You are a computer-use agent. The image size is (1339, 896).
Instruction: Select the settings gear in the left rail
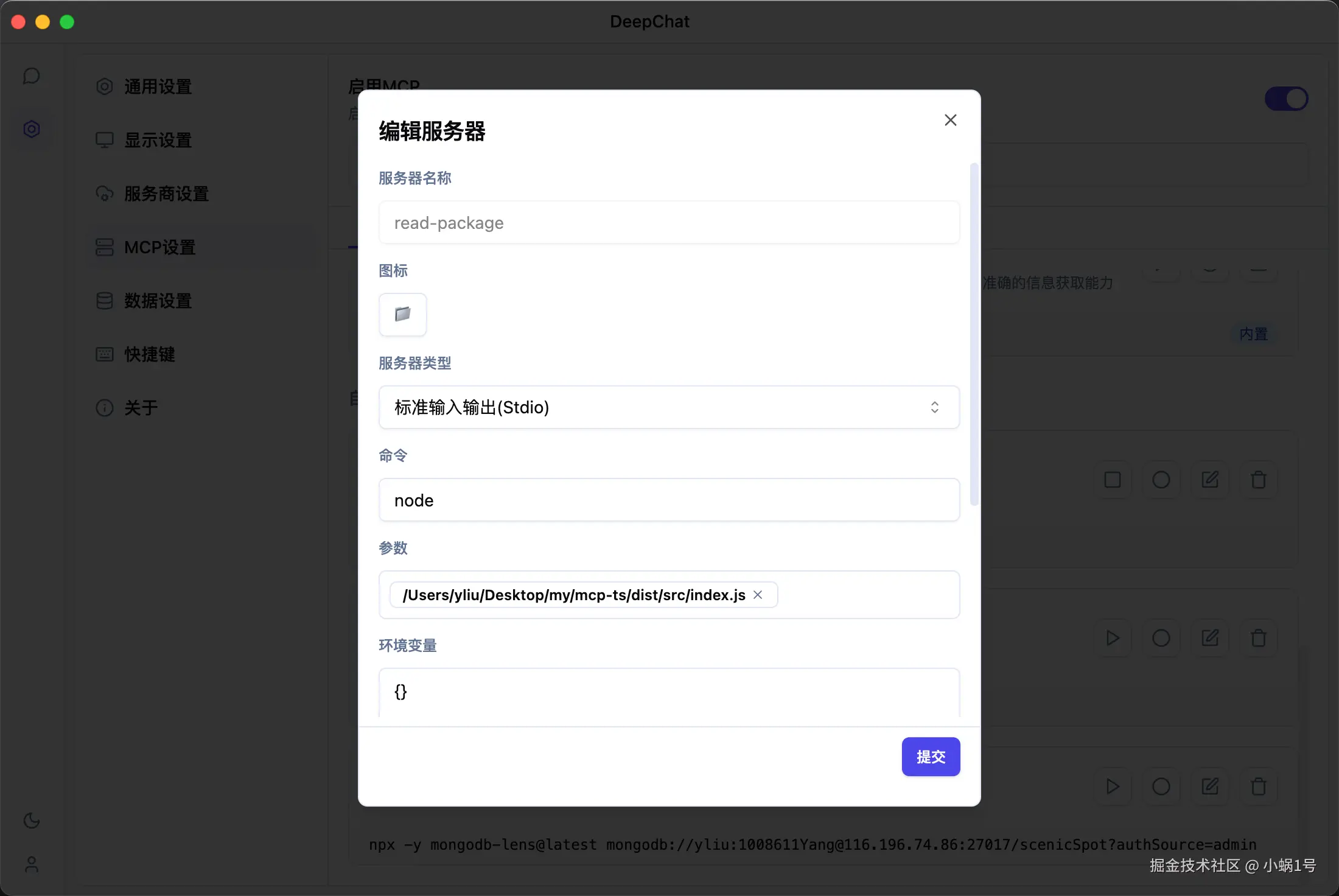tap(32, 128)
